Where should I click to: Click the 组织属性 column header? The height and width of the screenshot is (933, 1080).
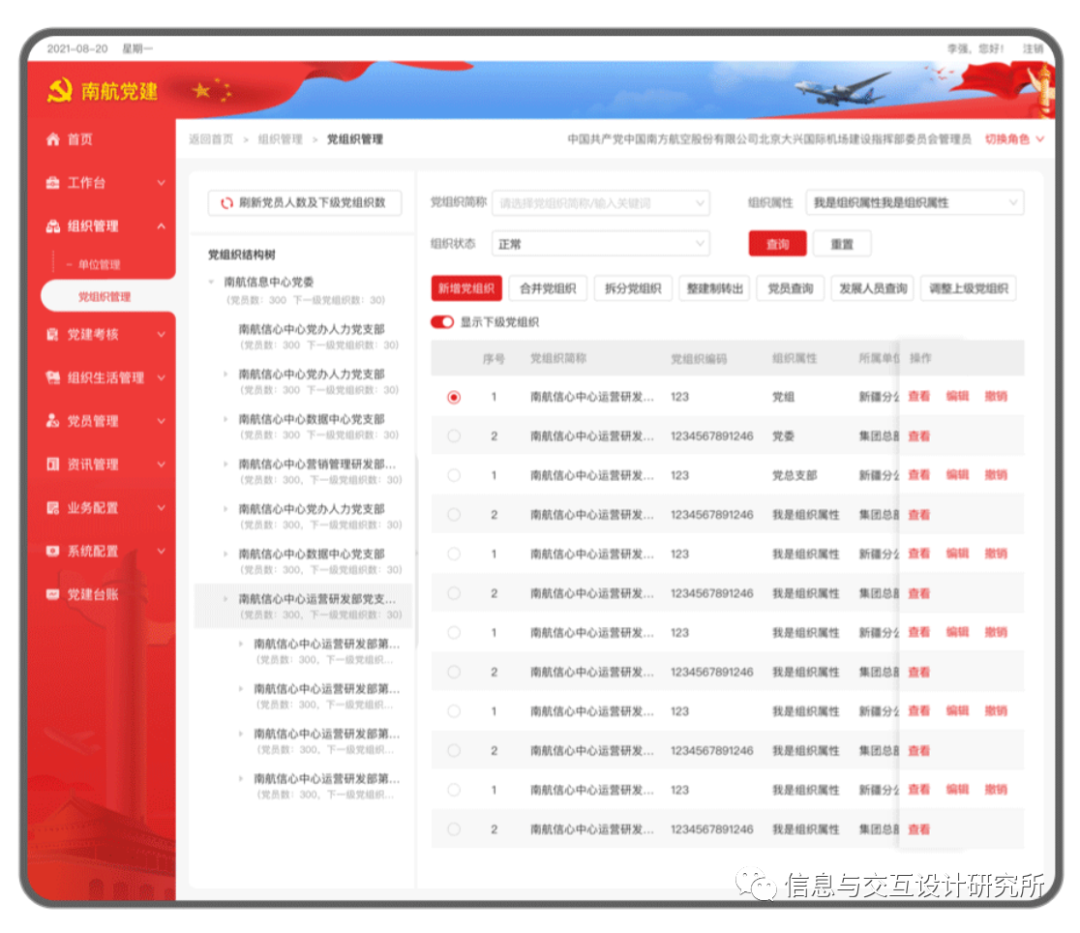[x=794, y=358]
